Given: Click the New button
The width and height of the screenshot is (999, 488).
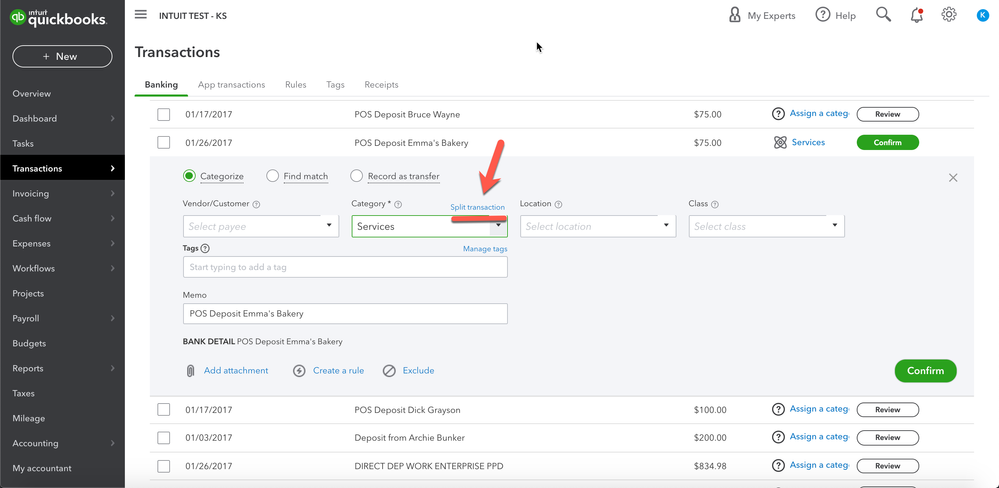Looking at the screenshot, I should [x=62, y=57].
